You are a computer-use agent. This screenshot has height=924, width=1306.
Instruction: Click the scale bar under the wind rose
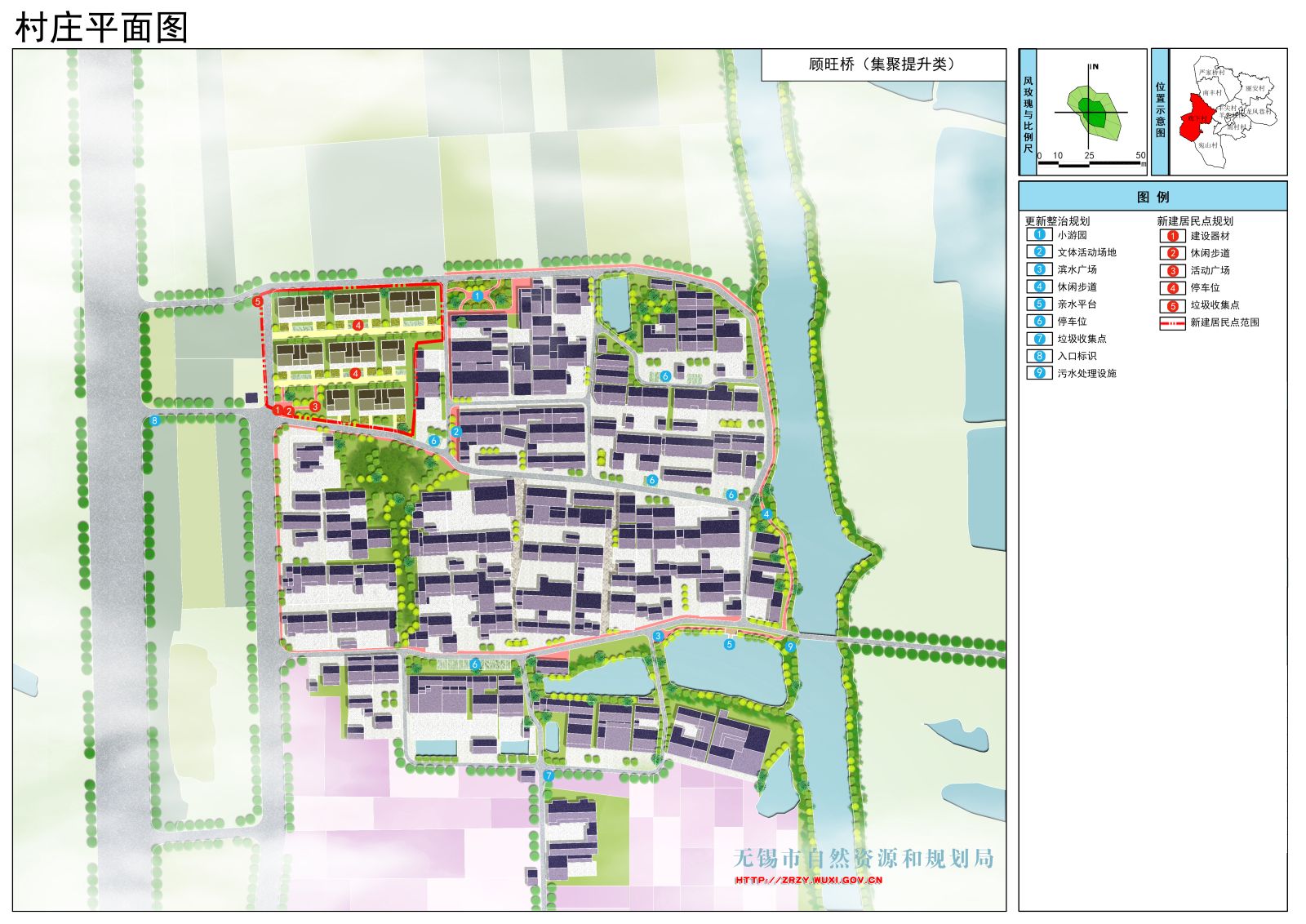click(x=1089, y=163)
